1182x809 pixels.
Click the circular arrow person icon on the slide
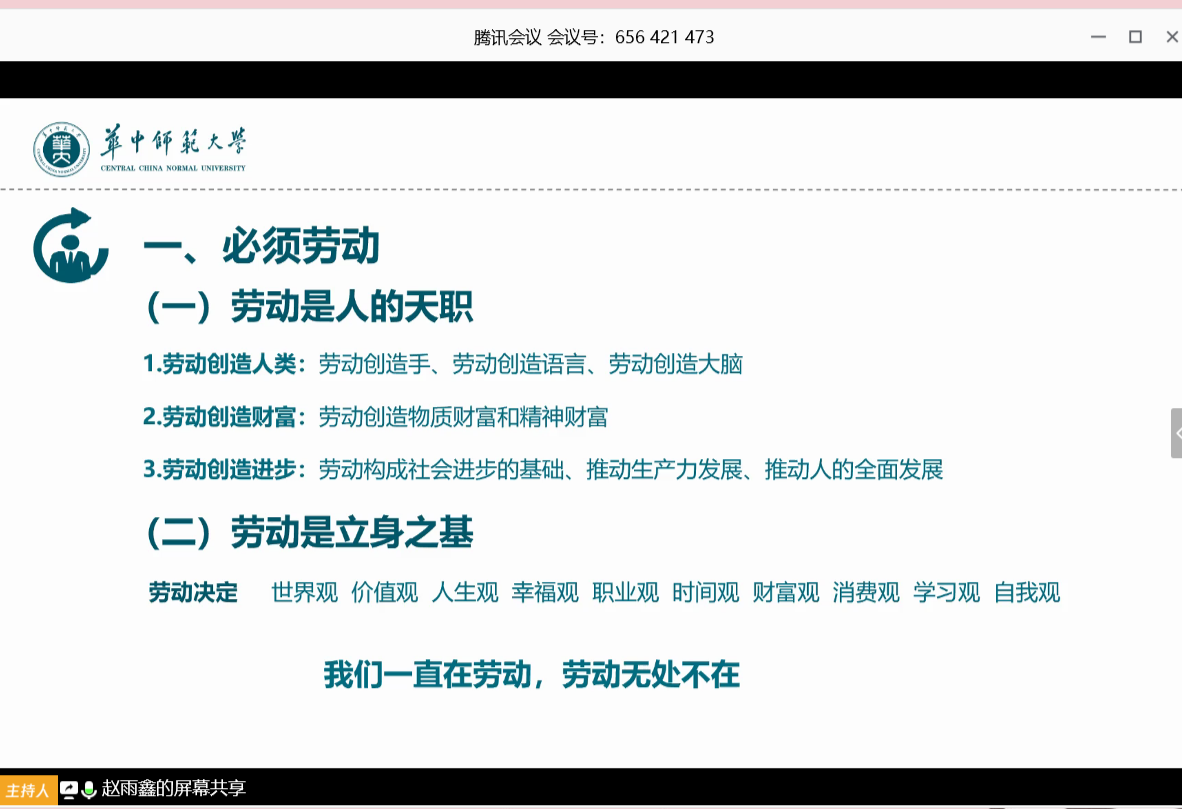click(x=70, y=246)
